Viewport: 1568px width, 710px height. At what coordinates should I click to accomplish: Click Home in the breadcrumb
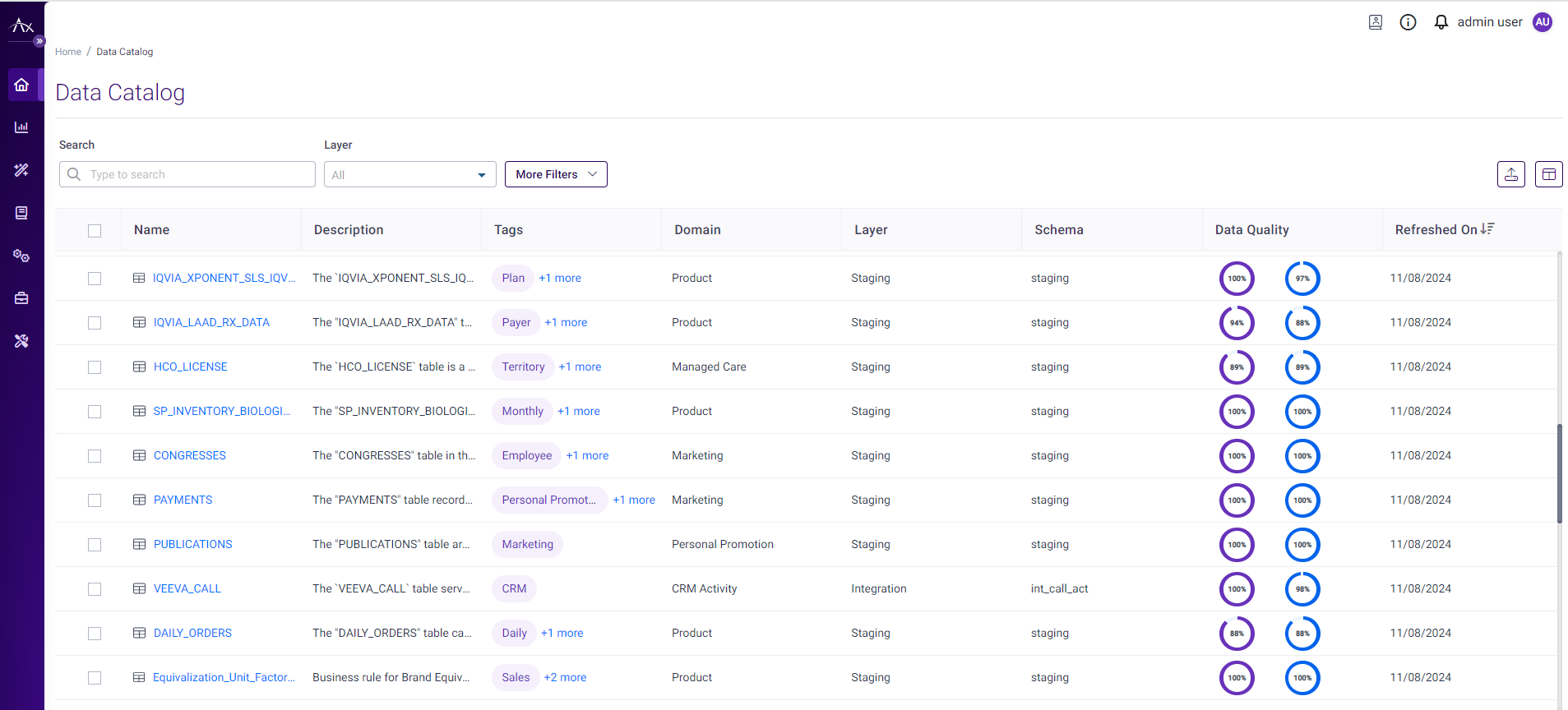(68, 52)
